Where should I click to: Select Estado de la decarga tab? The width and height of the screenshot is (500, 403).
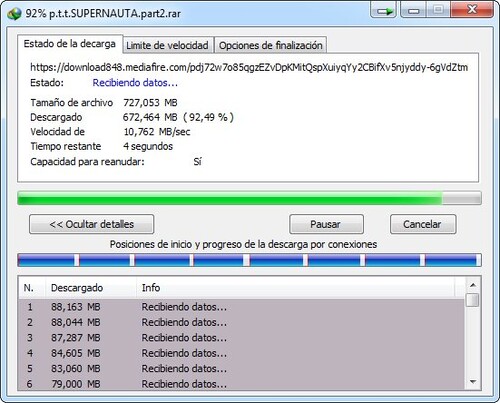[70, 44]
